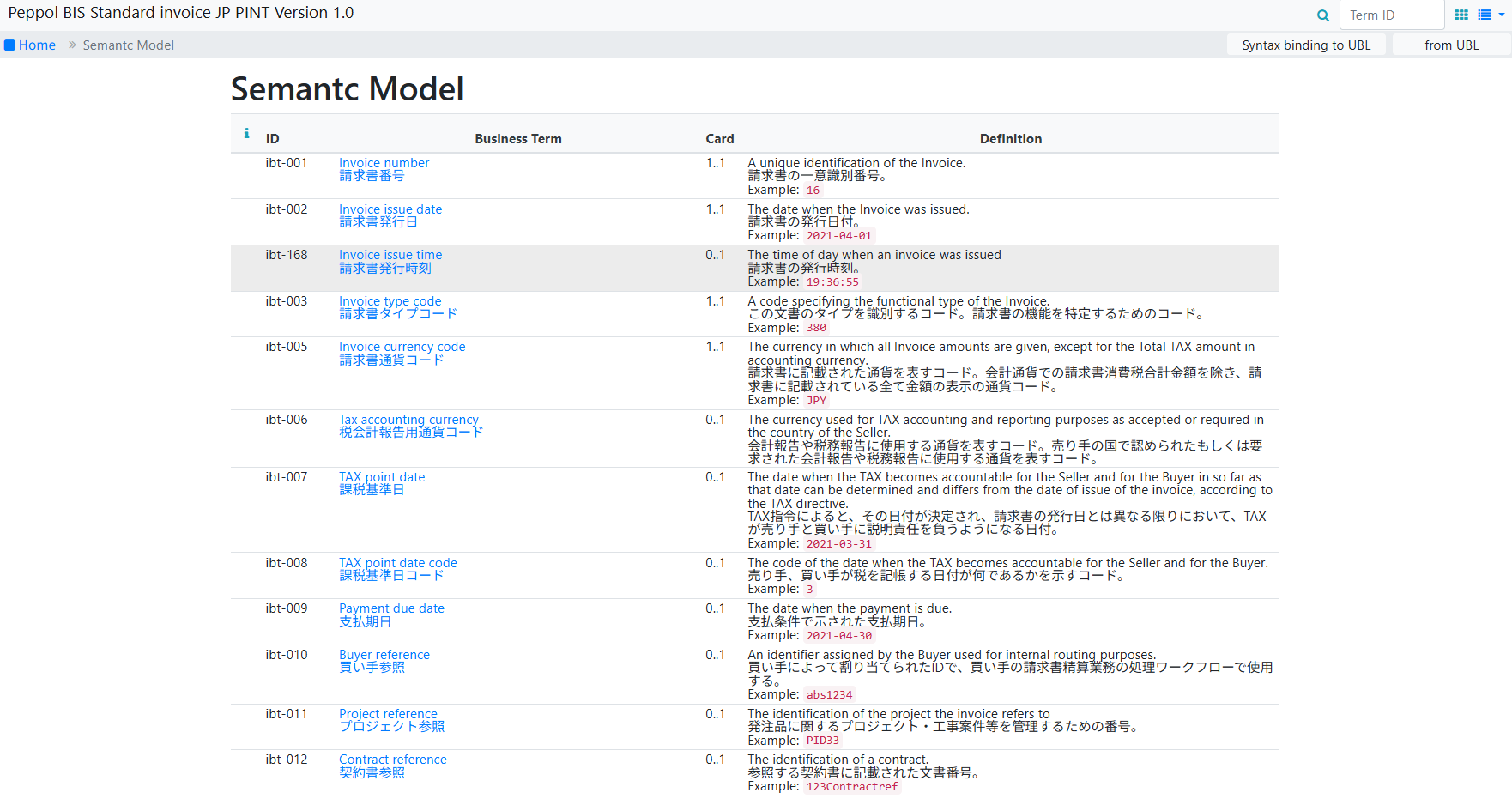
Task: Click the Japanese label 契約書参照
Action: click(x=372, y=773)
